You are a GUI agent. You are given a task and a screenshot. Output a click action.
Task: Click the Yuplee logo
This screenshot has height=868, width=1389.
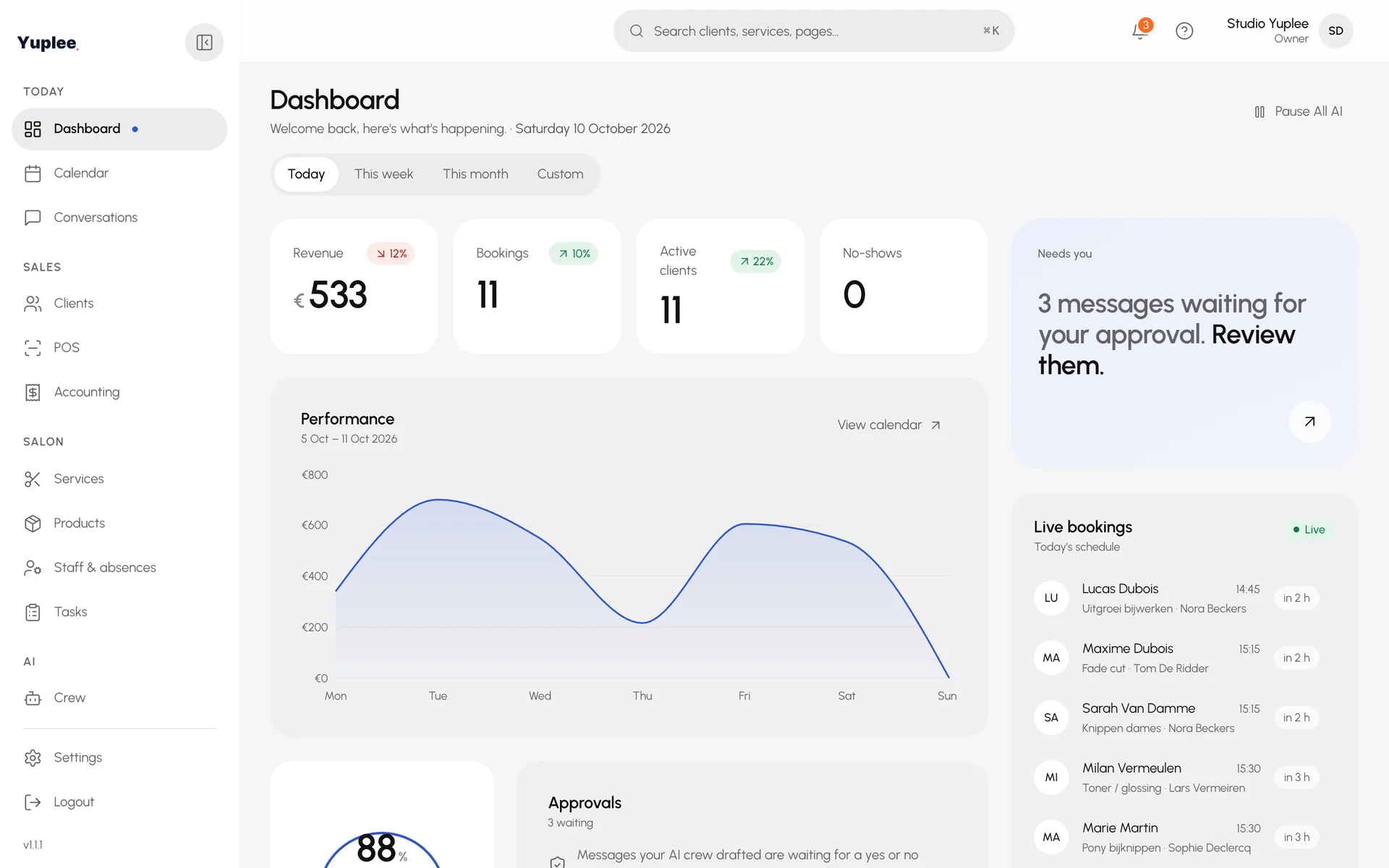click(x=48, y=43)
